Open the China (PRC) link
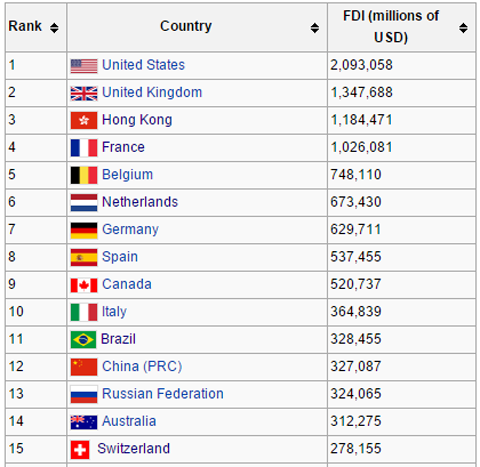The height and width of the screenshot is (467, 480). click(x=142, y=366)
